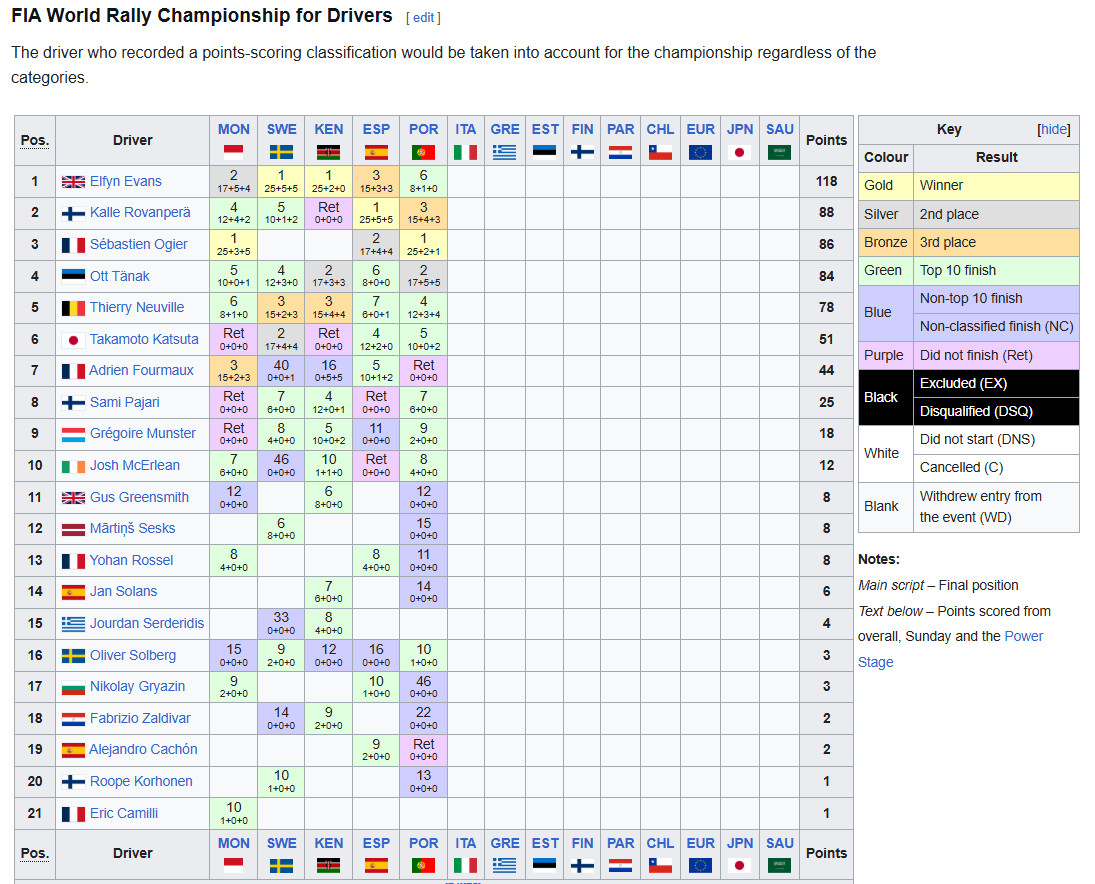Open the JPN rally link in top header
The image size is (1095, 884).
coord(740,129)
